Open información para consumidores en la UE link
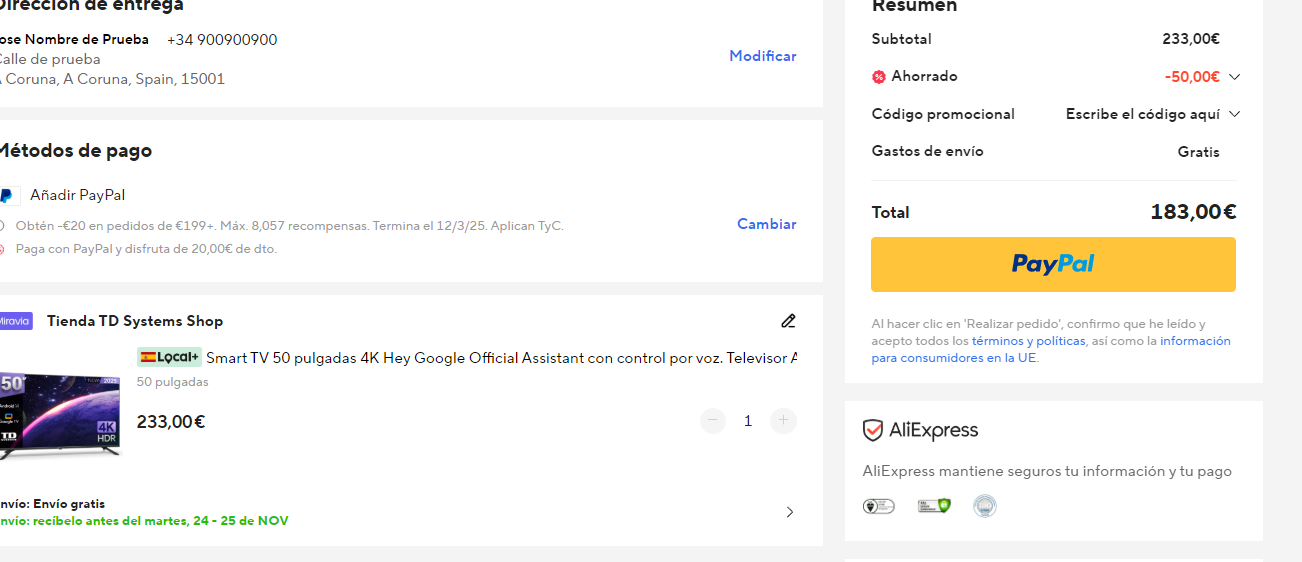 click(x=1051, y=349)
